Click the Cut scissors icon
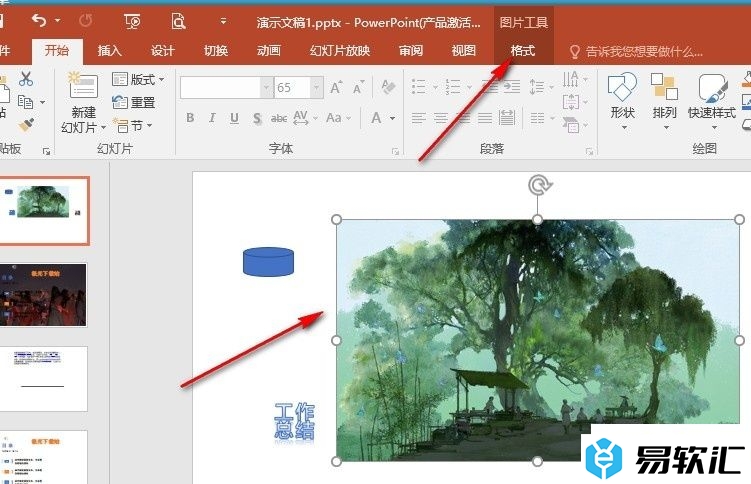751x484 pixels. (26, 79)
